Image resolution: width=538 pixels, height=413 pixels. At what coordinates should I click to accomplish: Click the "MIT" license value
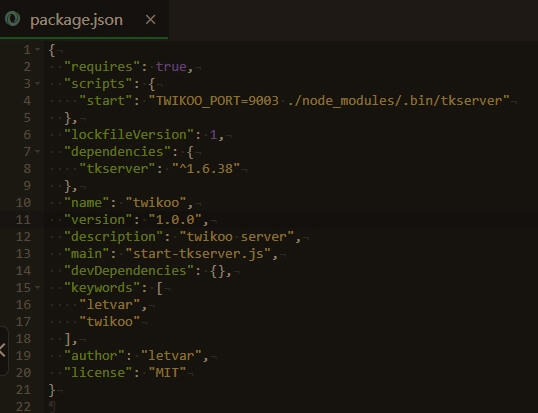point(167,373)
